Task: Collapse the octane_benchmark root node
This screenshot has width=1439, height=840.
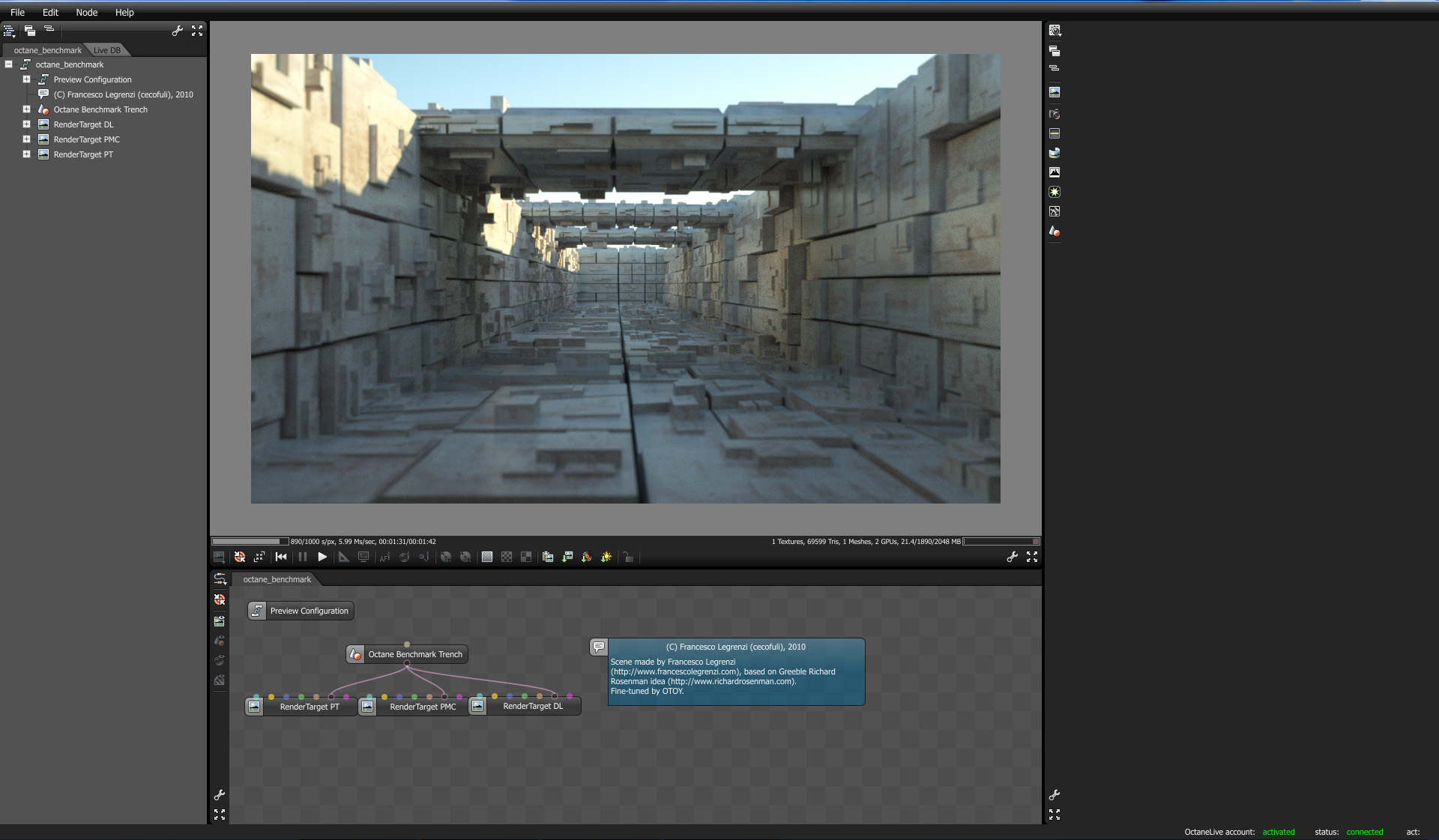Action: coord(9,64)
